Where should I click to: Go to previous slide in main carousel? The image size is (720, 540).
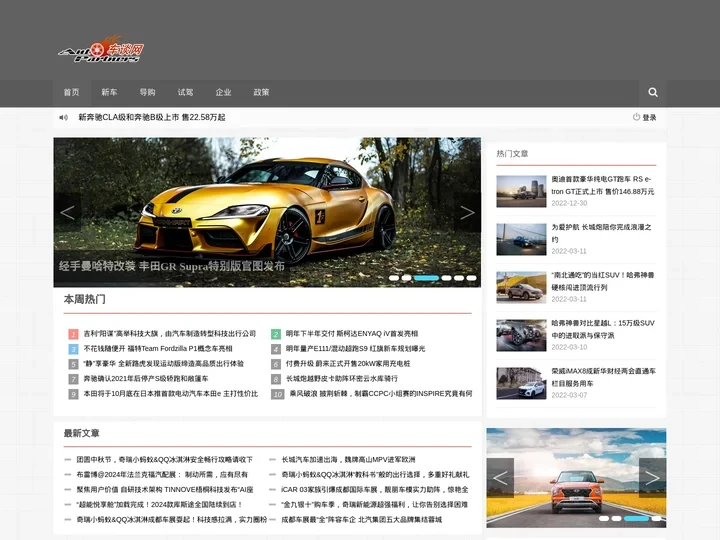tap(68, 212)
